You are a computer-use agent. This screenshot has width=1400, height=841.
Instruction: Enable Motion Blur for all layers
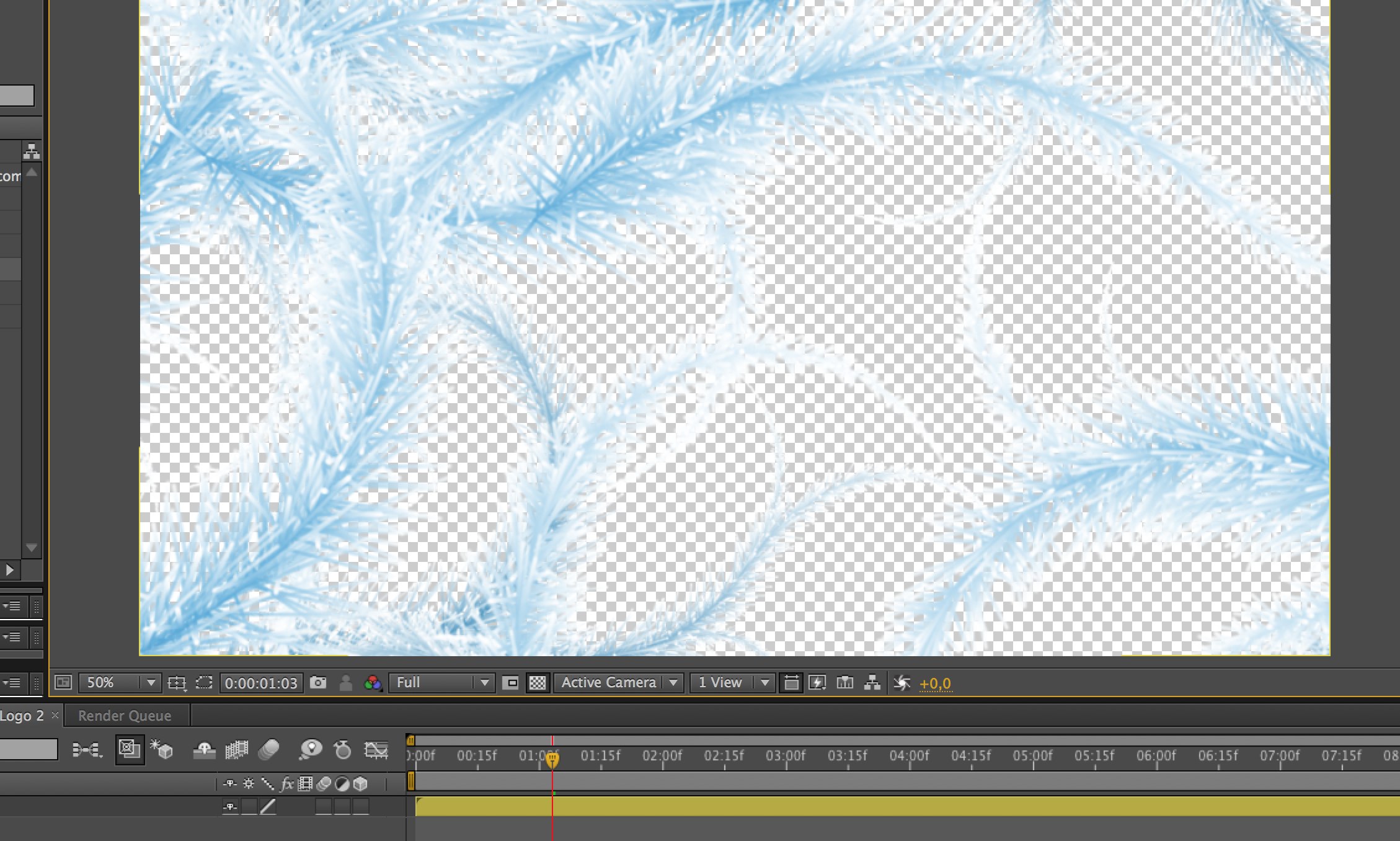click(269, 750)
